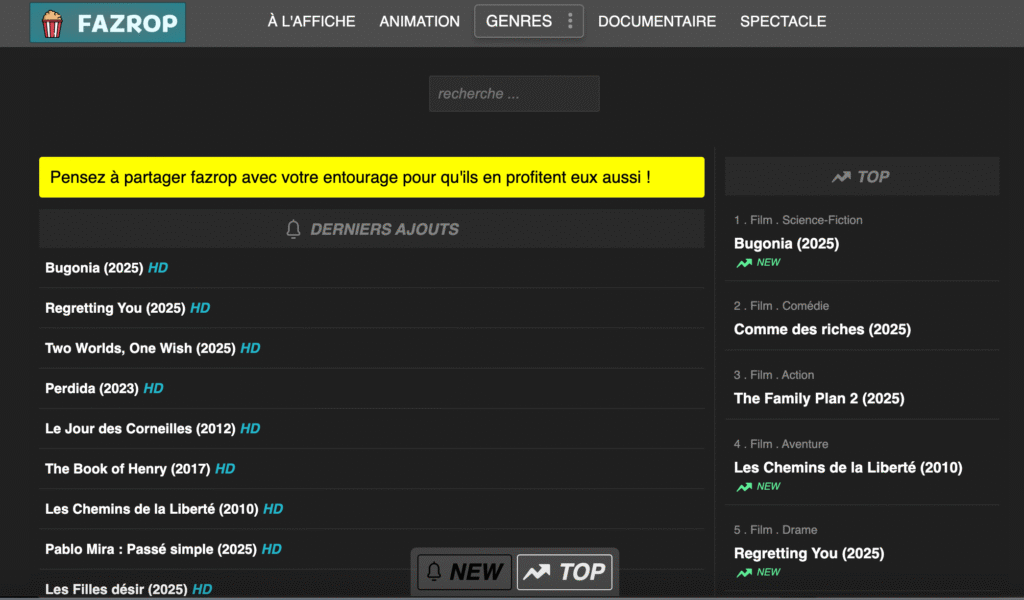The width and height of the screenshot is (1024, 600).
Task: Expand the GENRES dropdown menu
Action: [518, 21]
